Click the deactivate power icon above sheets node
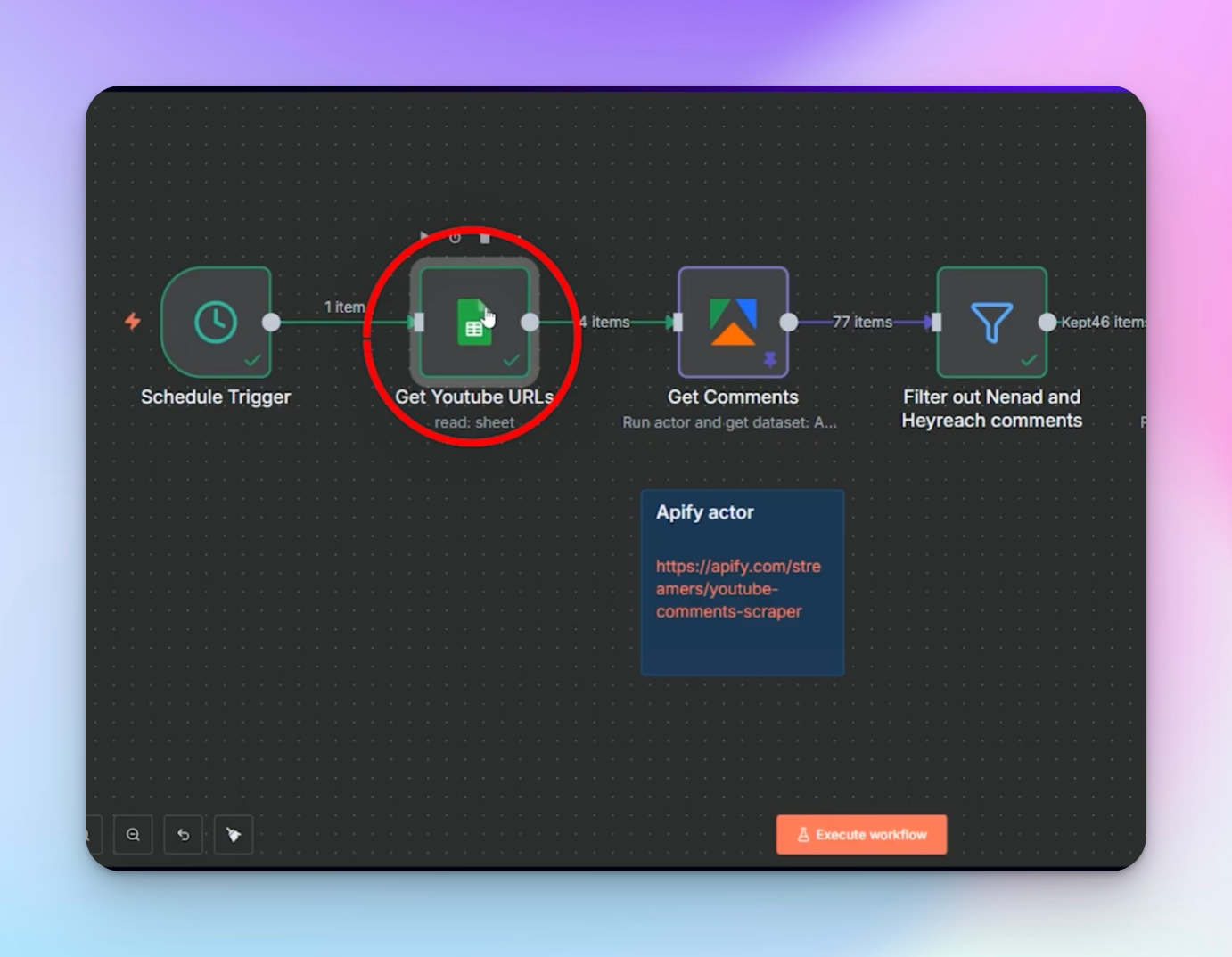The width and height of the screenshot is (1232, 957). pyautogui.click(x=455, y=237)
